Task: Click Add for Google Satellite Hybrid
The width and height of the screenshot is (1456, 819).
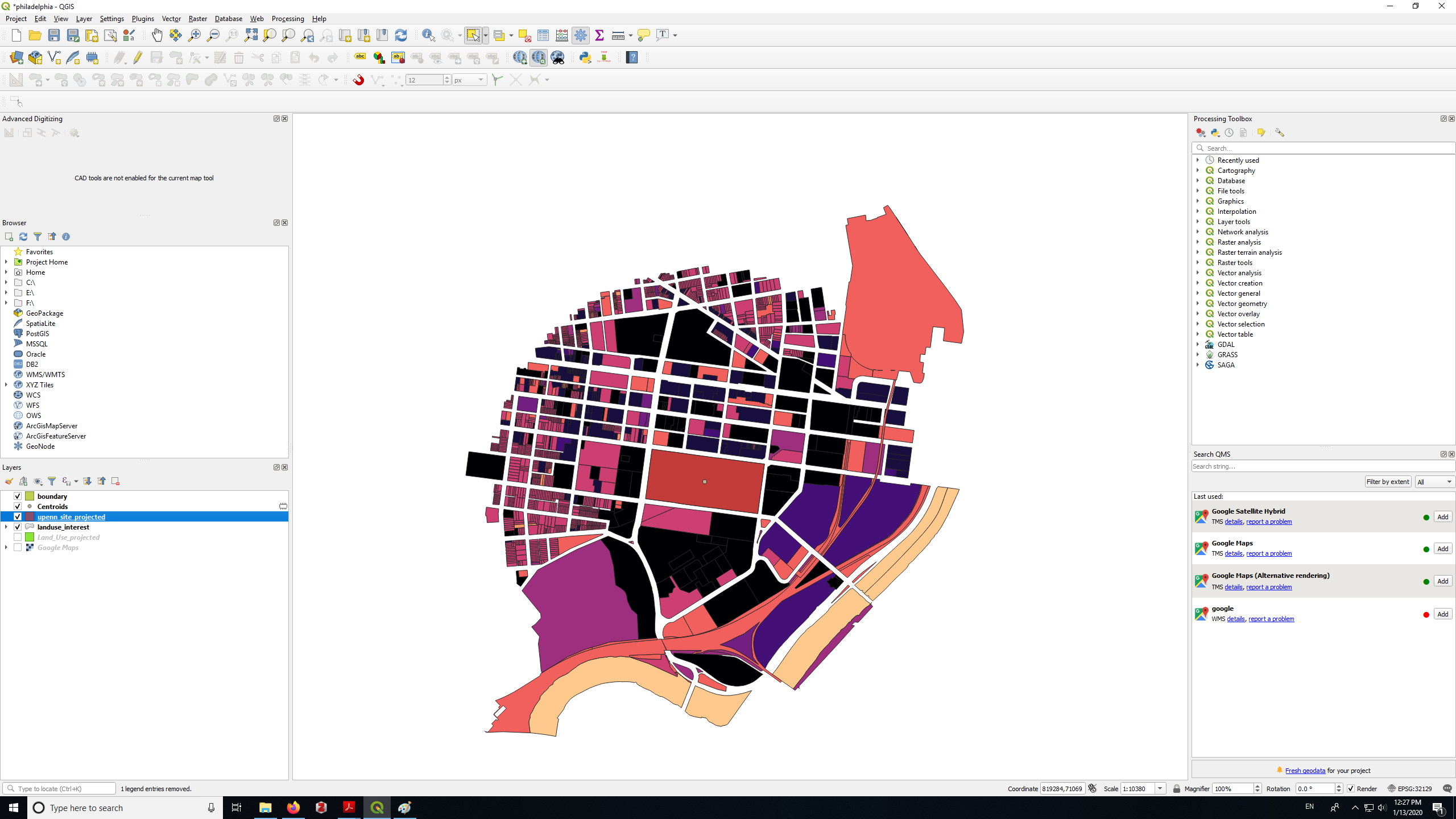Action: [x=1442, y=516]
